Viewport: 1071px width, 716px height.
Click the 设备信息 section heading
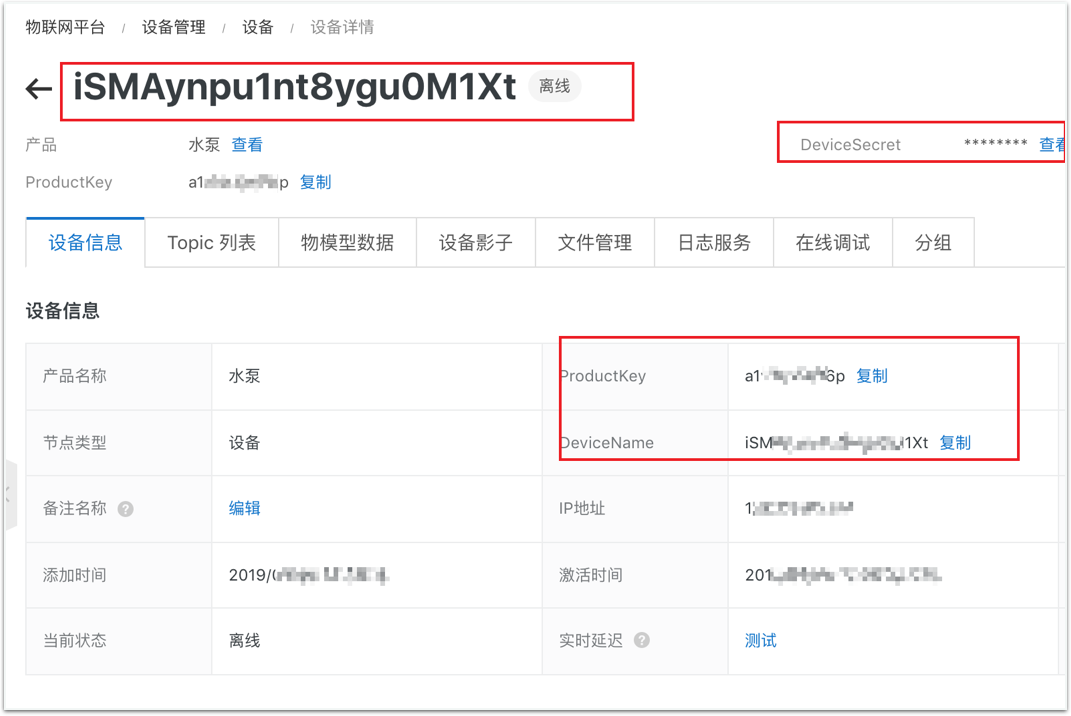pyautogui.click(x=63, y=312)
